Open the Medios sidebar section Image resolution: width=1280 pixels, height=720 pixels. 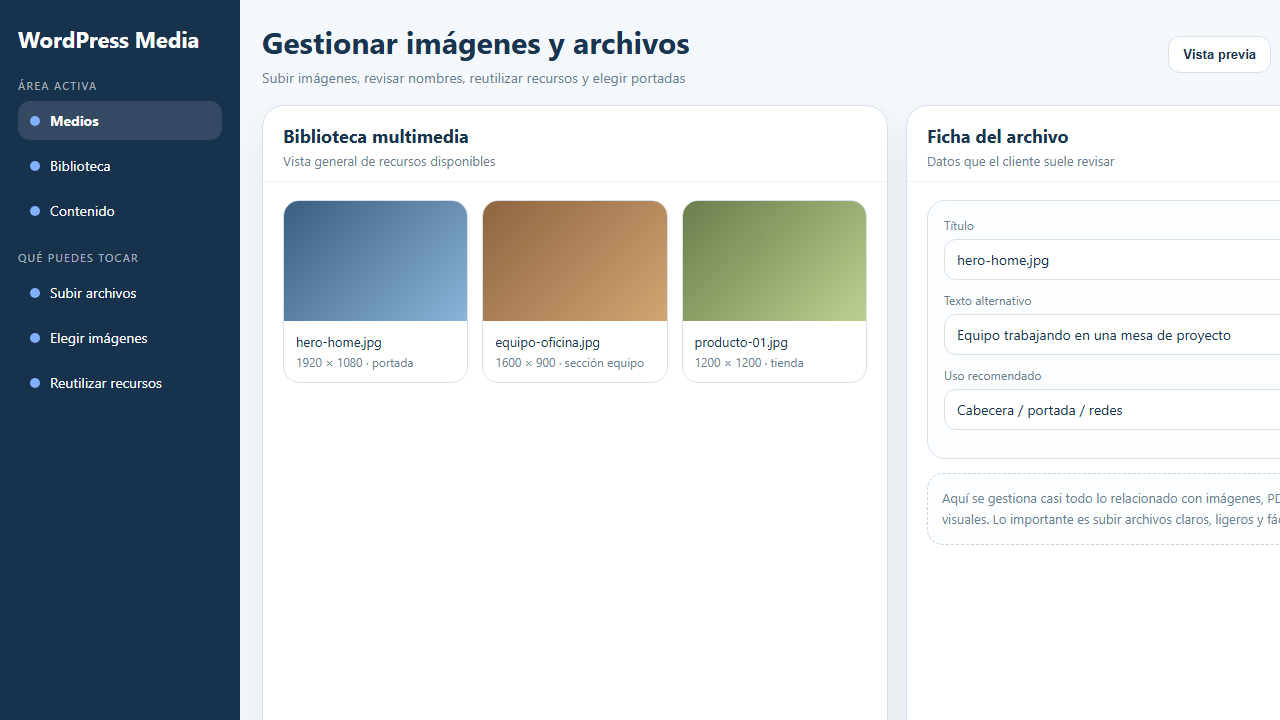click(x=119, y=121)
